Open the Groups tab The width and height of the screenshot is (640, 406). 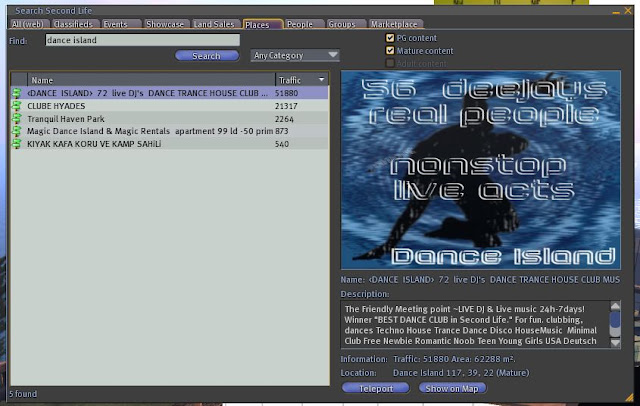[345, 24]
